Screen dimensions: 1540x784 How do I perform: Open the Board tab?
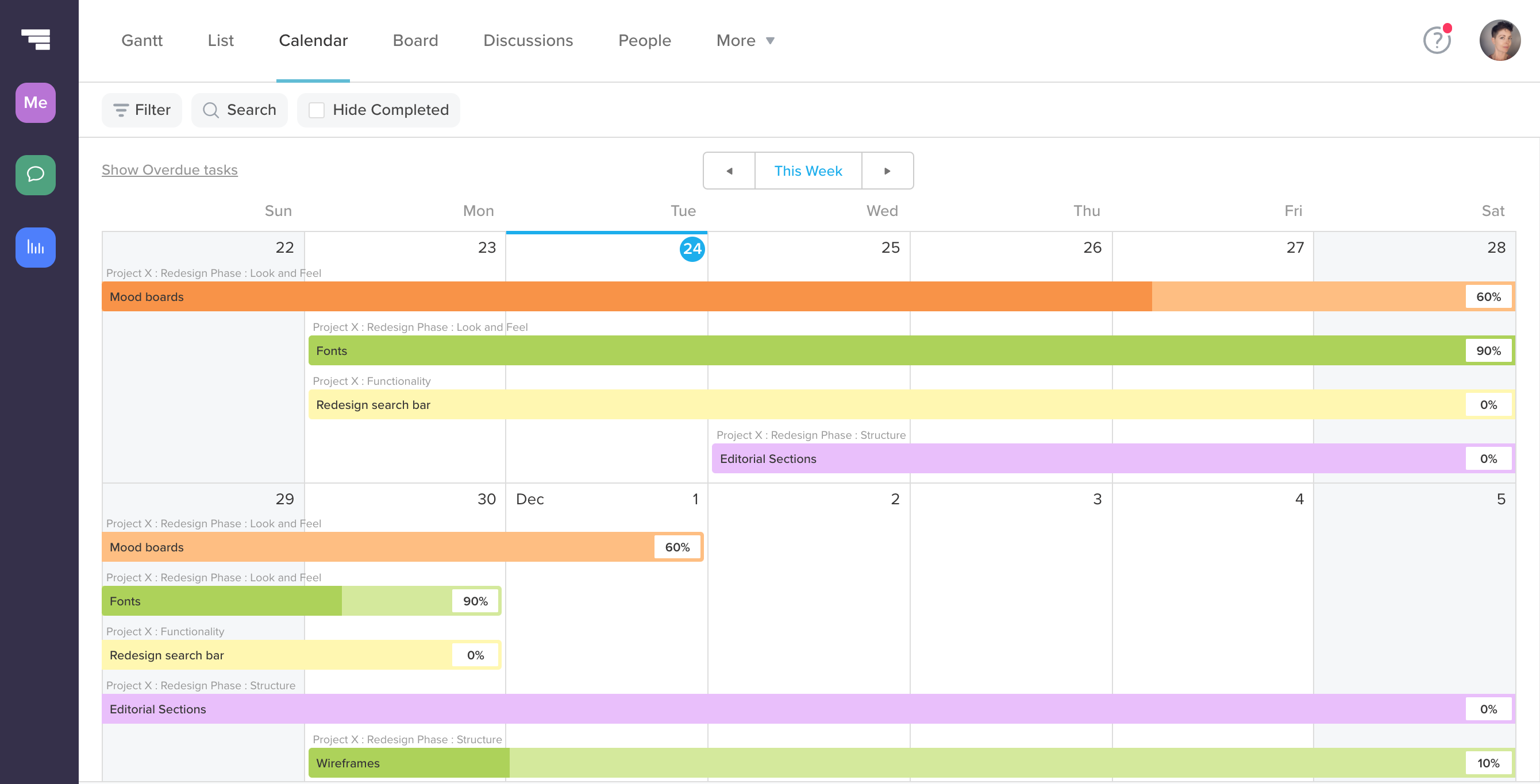coord(415,40)
